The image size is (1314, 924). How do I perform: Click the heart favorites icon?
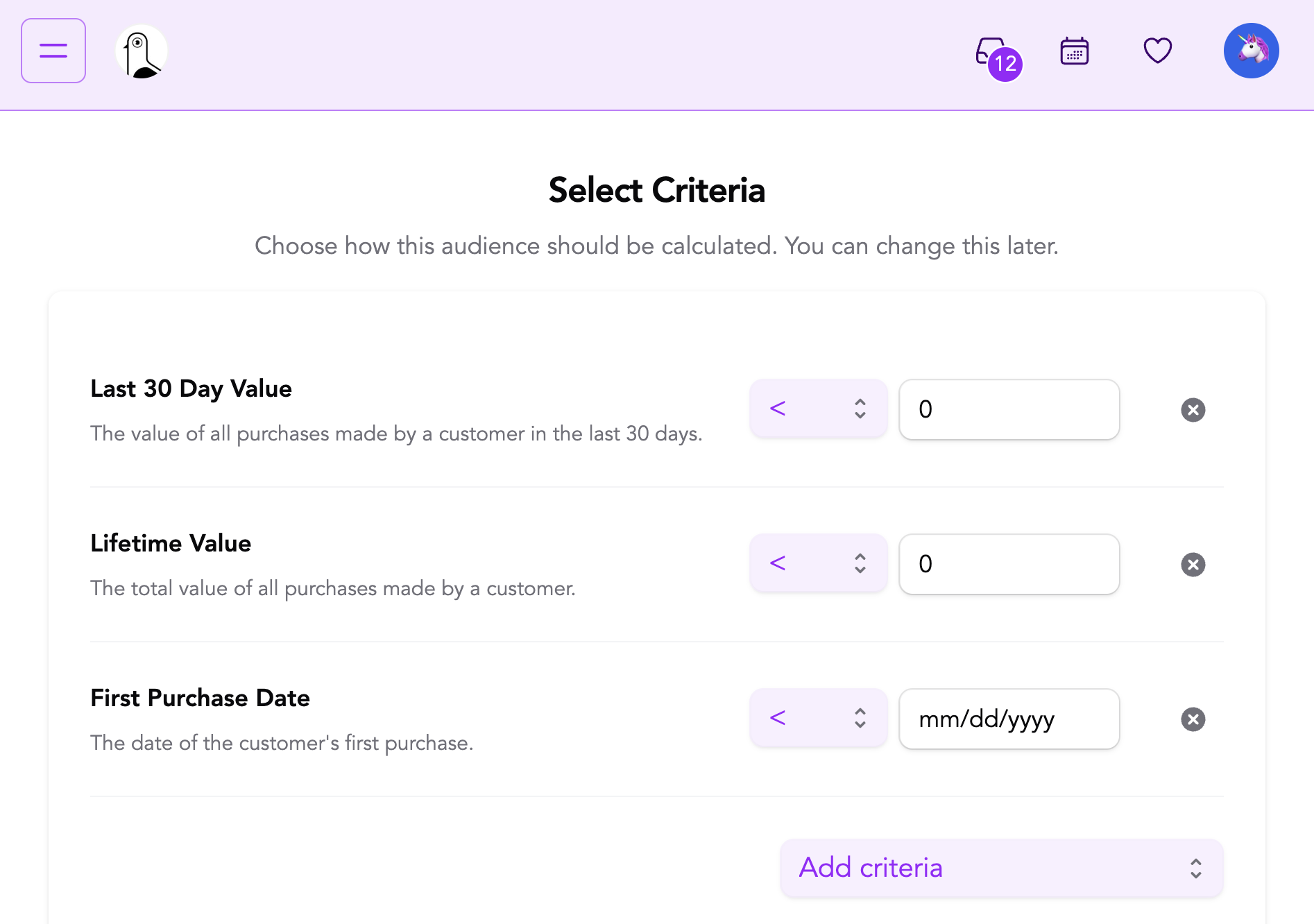pos(1157,50)
